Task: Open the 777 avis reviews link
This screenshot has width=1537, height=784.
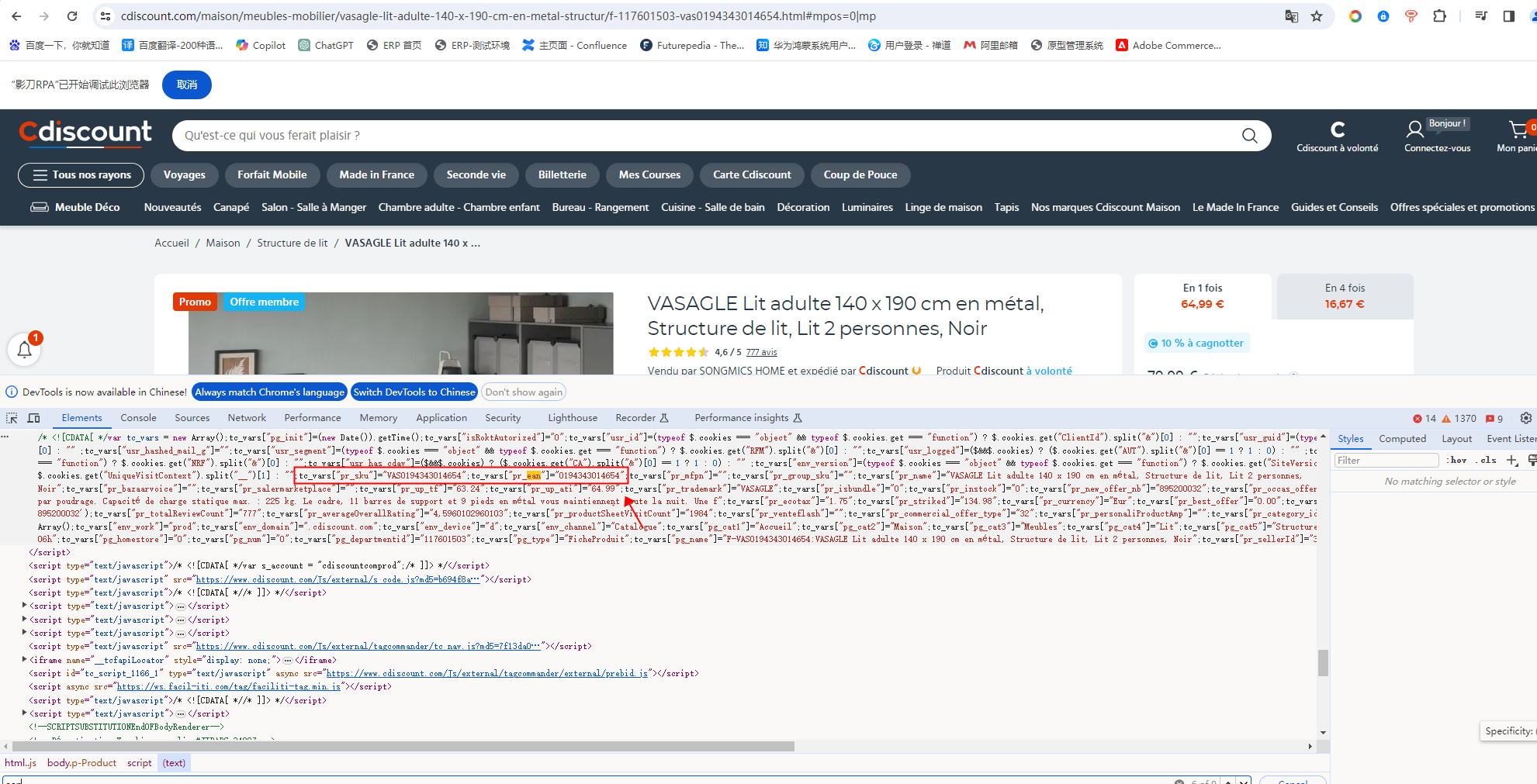Action: [x=761, y=352]
